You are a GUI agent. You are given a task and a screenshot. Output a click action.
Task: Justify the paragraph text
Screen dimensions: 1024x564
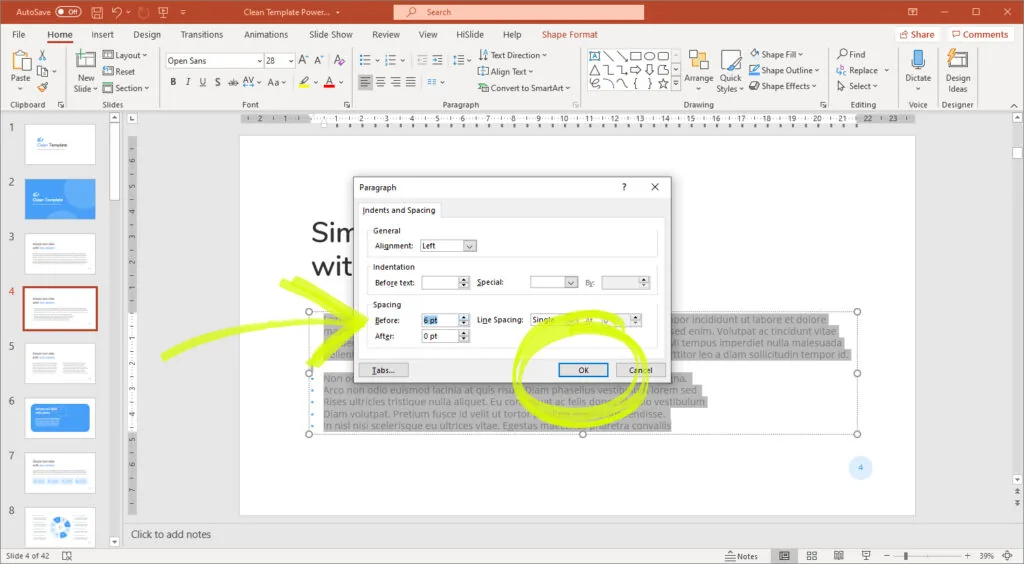click(x=410, y=82)
